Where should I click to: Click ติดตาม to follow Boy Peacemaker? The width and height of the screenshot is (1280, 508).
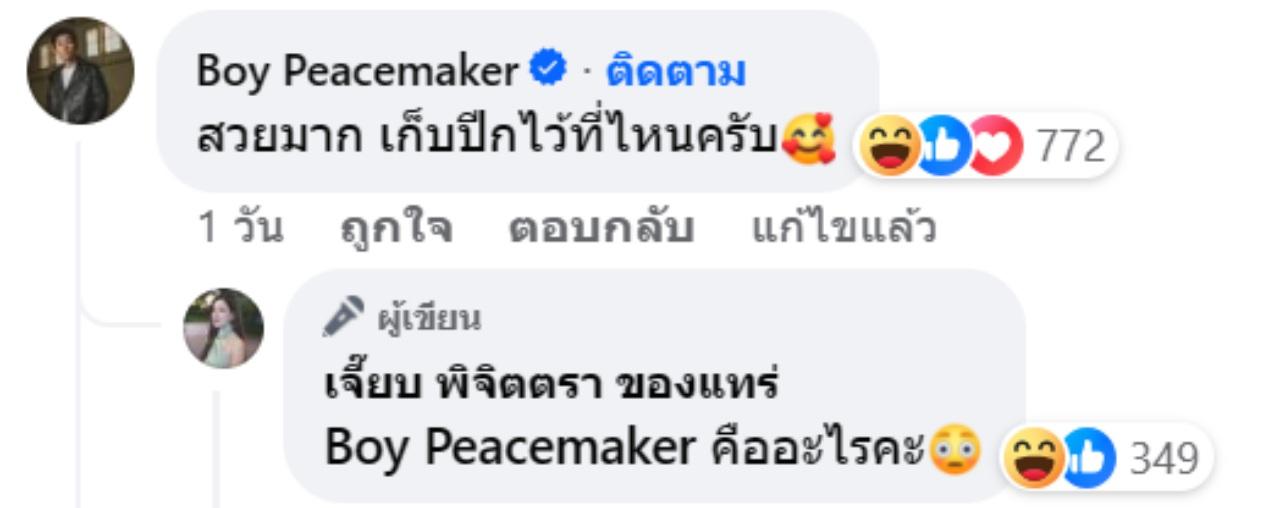coord(676,71)
